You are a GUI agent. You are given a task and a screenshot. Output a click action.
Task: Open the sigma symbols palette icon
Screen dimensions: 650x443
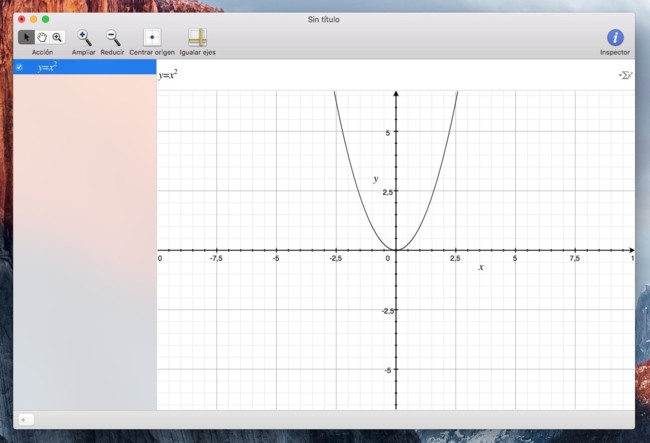point(625,75)
